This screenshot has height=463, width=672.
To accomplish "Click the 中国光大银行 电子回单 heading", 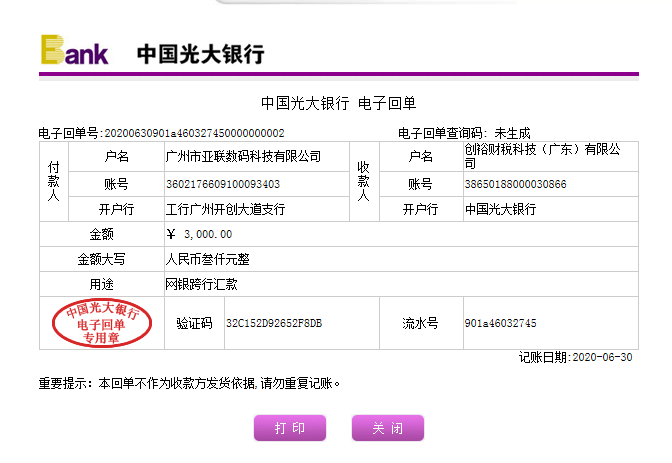I will [x=339, y=103].
